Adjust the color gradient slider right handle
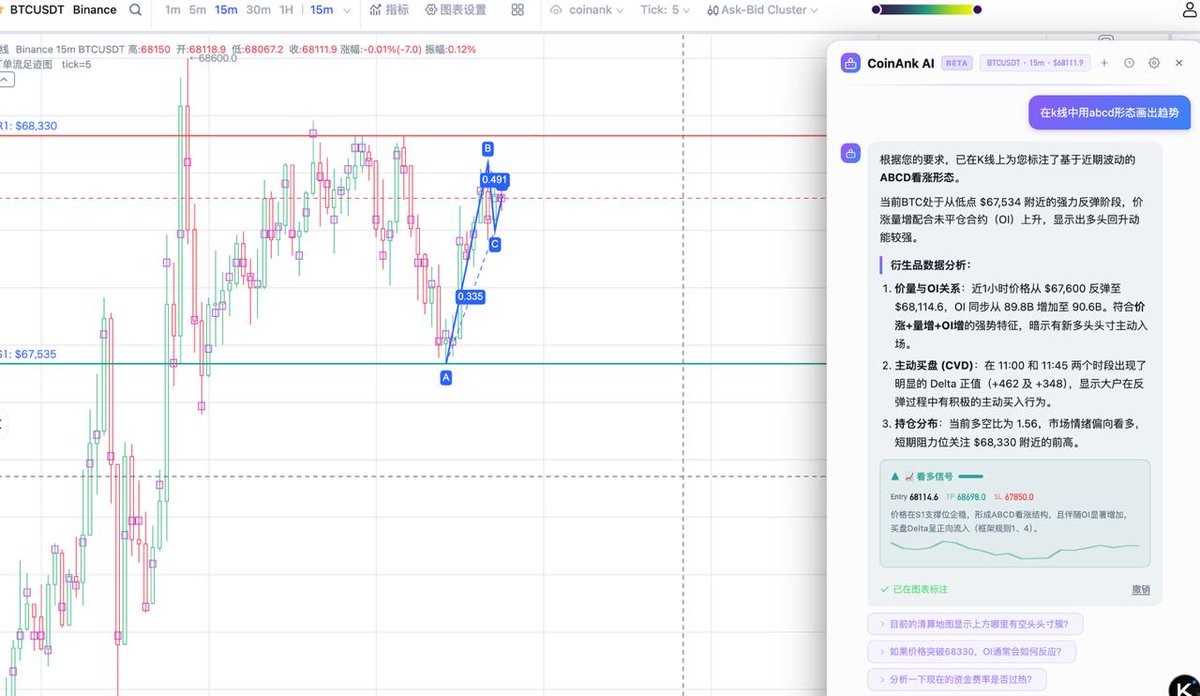 pos(976,10)
